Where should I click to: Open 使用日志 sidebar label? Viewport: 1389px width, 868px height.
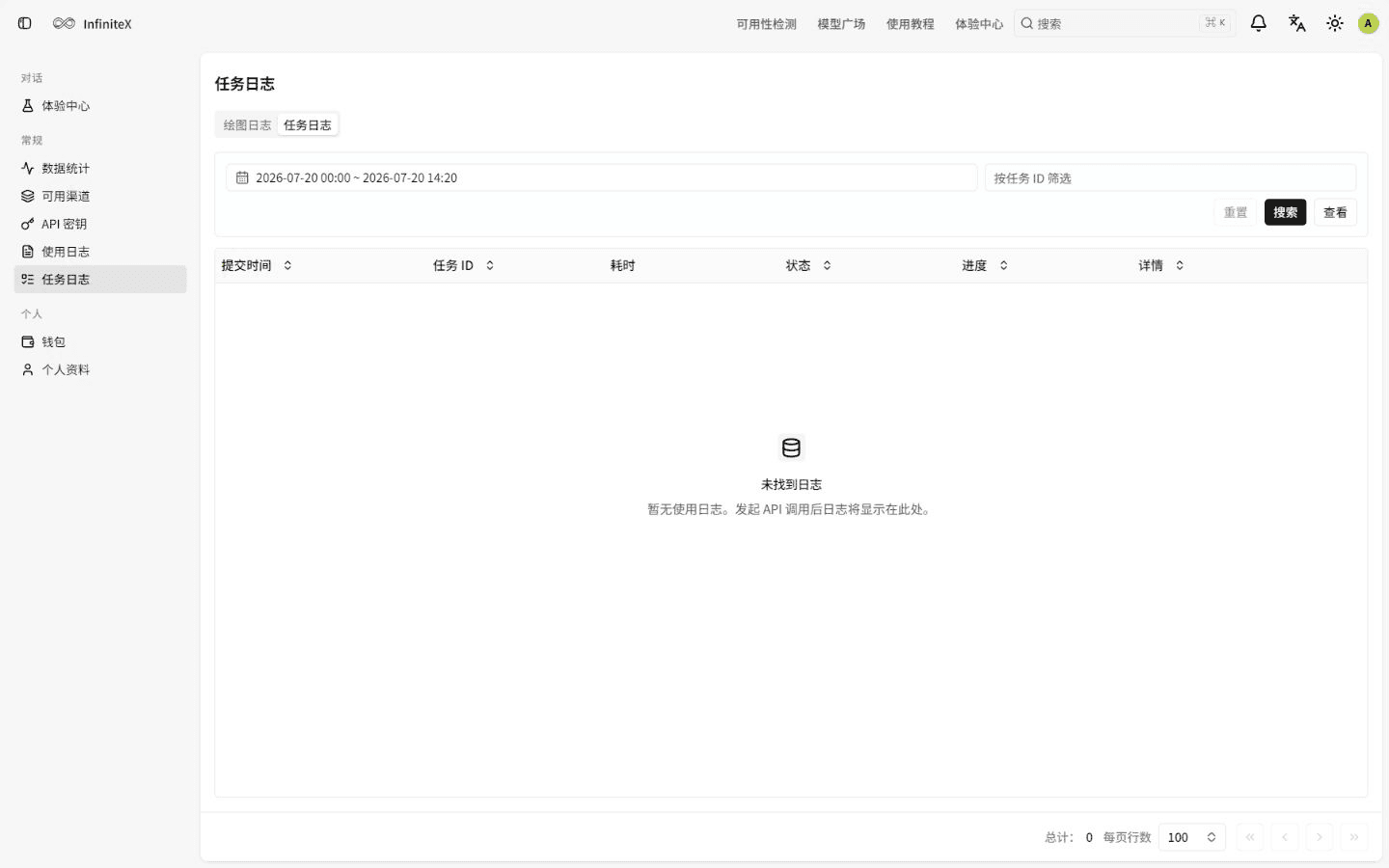(x=66, y=252)
